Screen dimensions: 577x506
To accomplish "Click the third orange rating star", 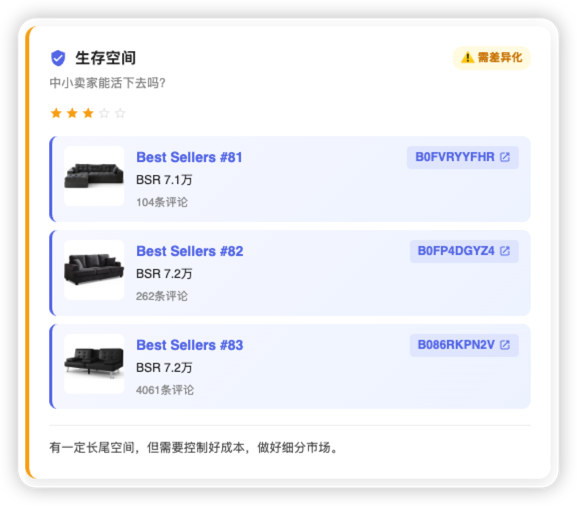I will tap(88, 113).
